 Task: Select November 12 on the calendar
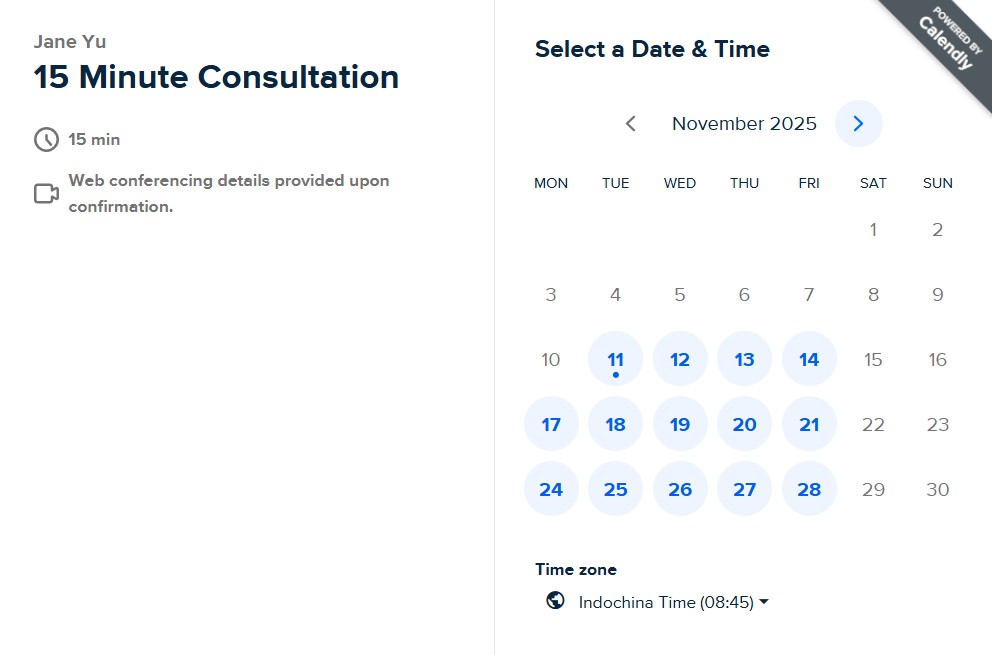tap(680, 359)
